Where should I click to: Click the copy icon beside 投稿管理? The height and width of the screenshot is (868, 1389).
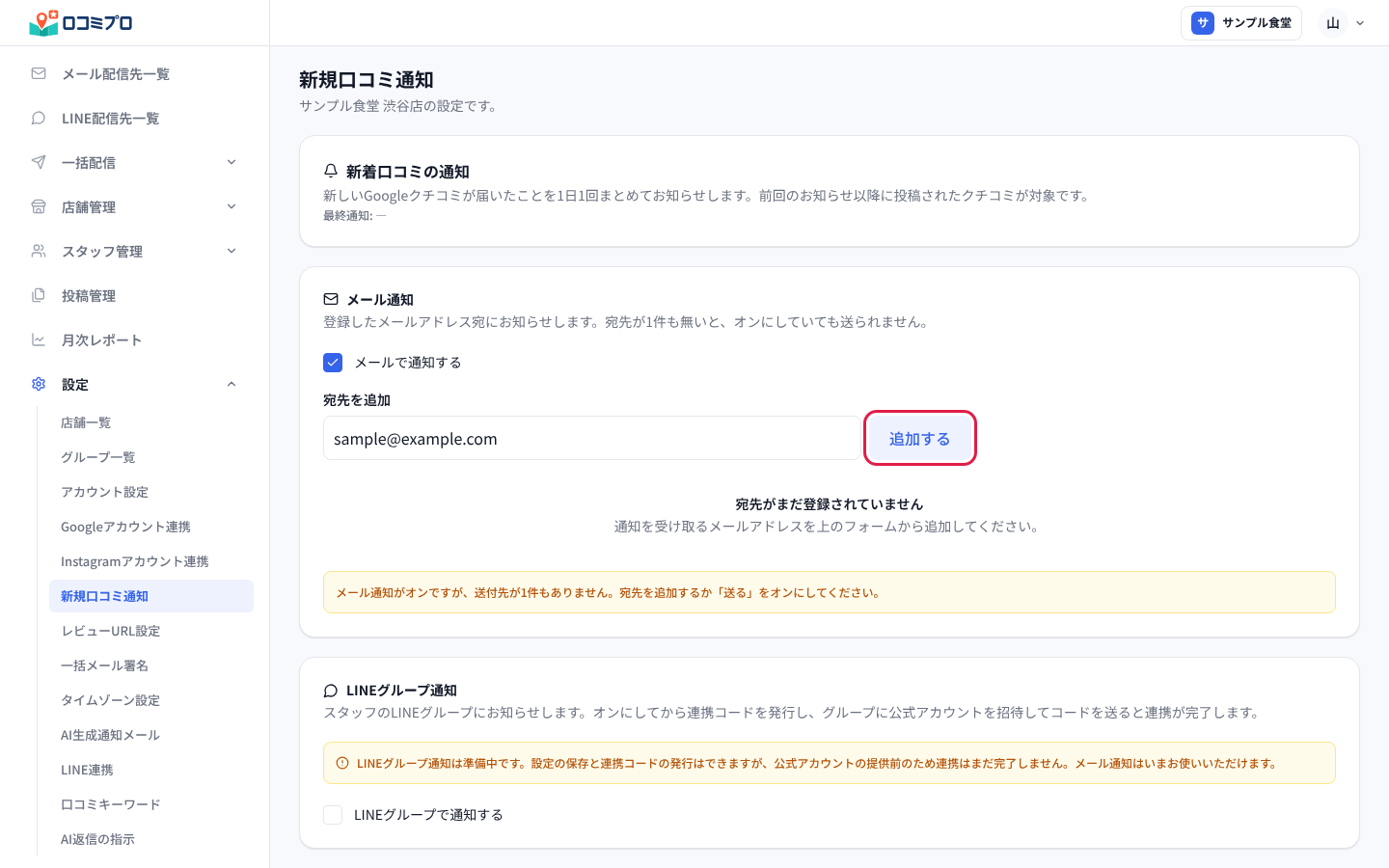click(x=39, y=295)
